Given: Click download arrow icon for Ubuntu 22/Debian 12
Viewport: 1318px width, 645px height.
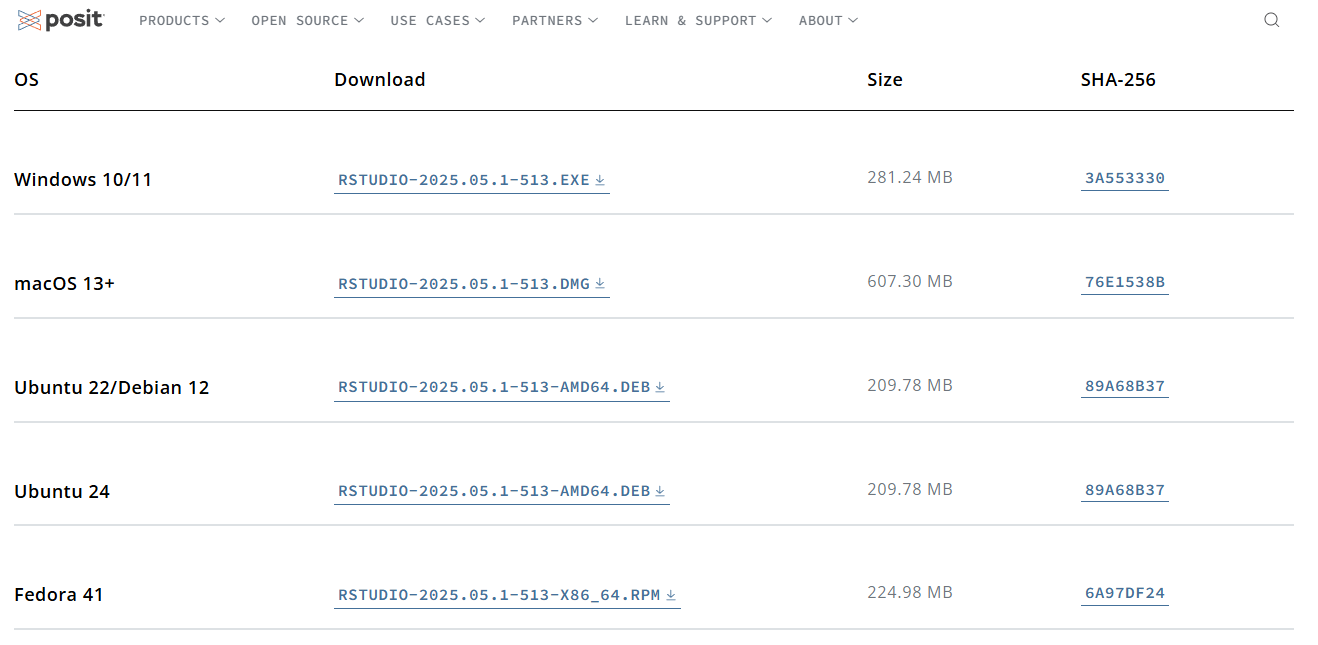Looking at the screenshot, I should pyautogui.click(x=660, y=388).
